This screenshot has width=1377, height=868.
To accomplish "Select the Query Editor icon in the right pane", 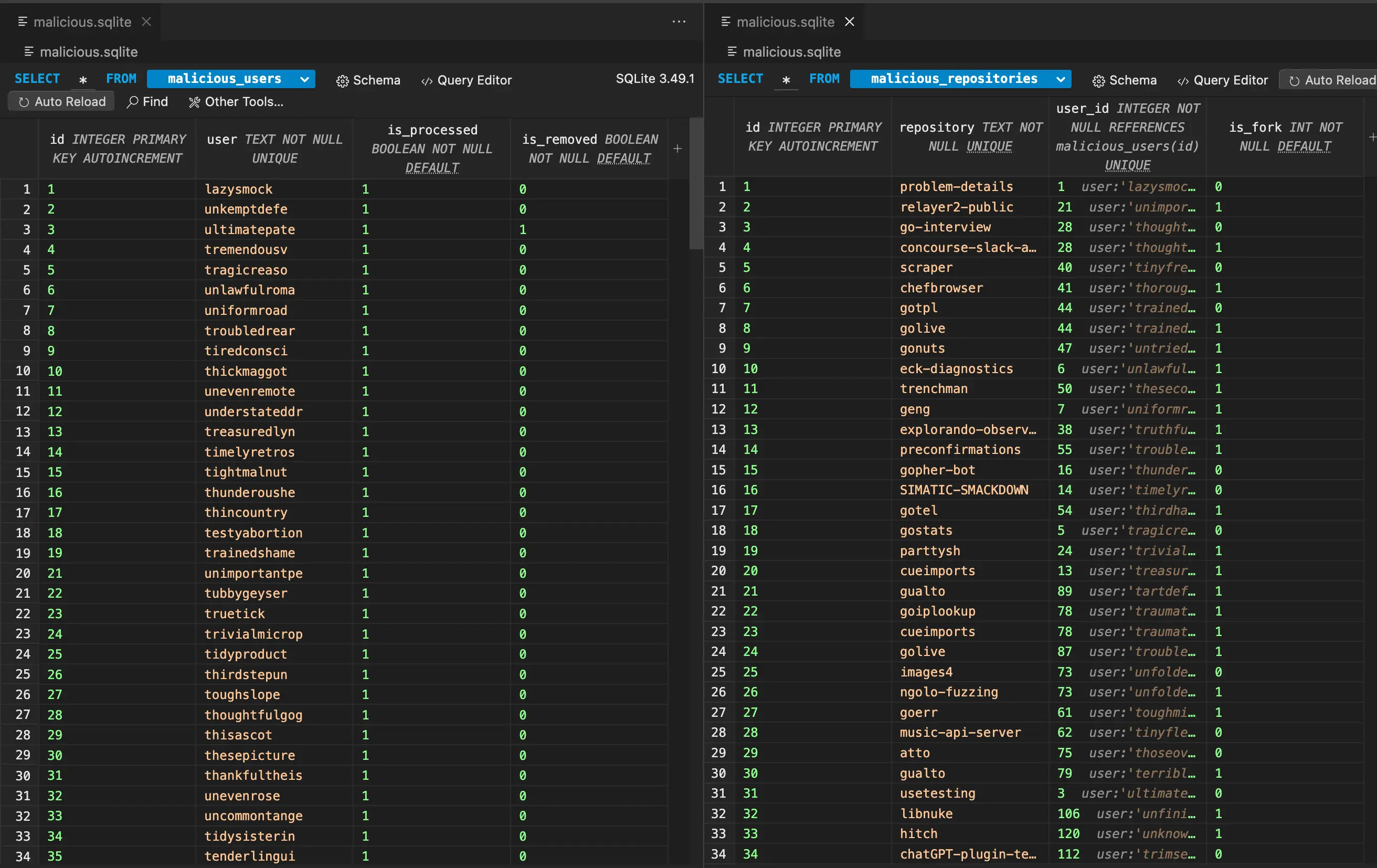I will 1183,80.
